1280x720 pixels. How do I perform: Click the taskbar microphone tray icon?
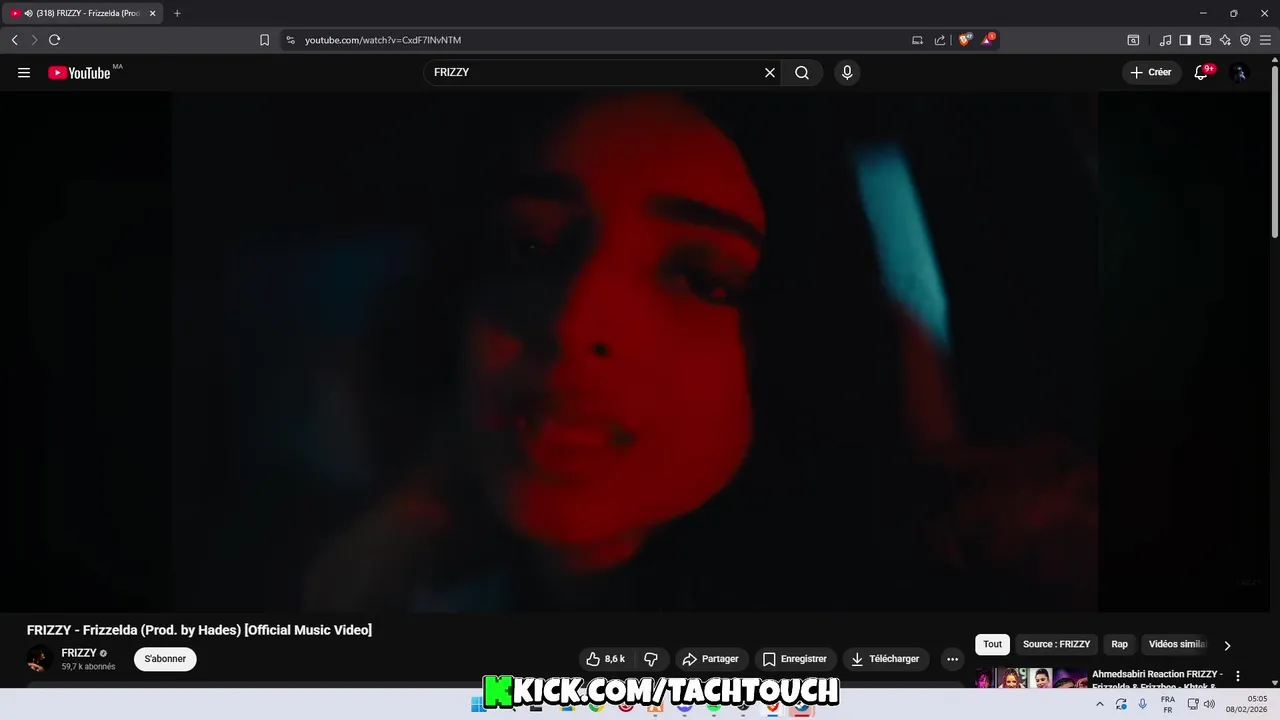[1143, 704]
